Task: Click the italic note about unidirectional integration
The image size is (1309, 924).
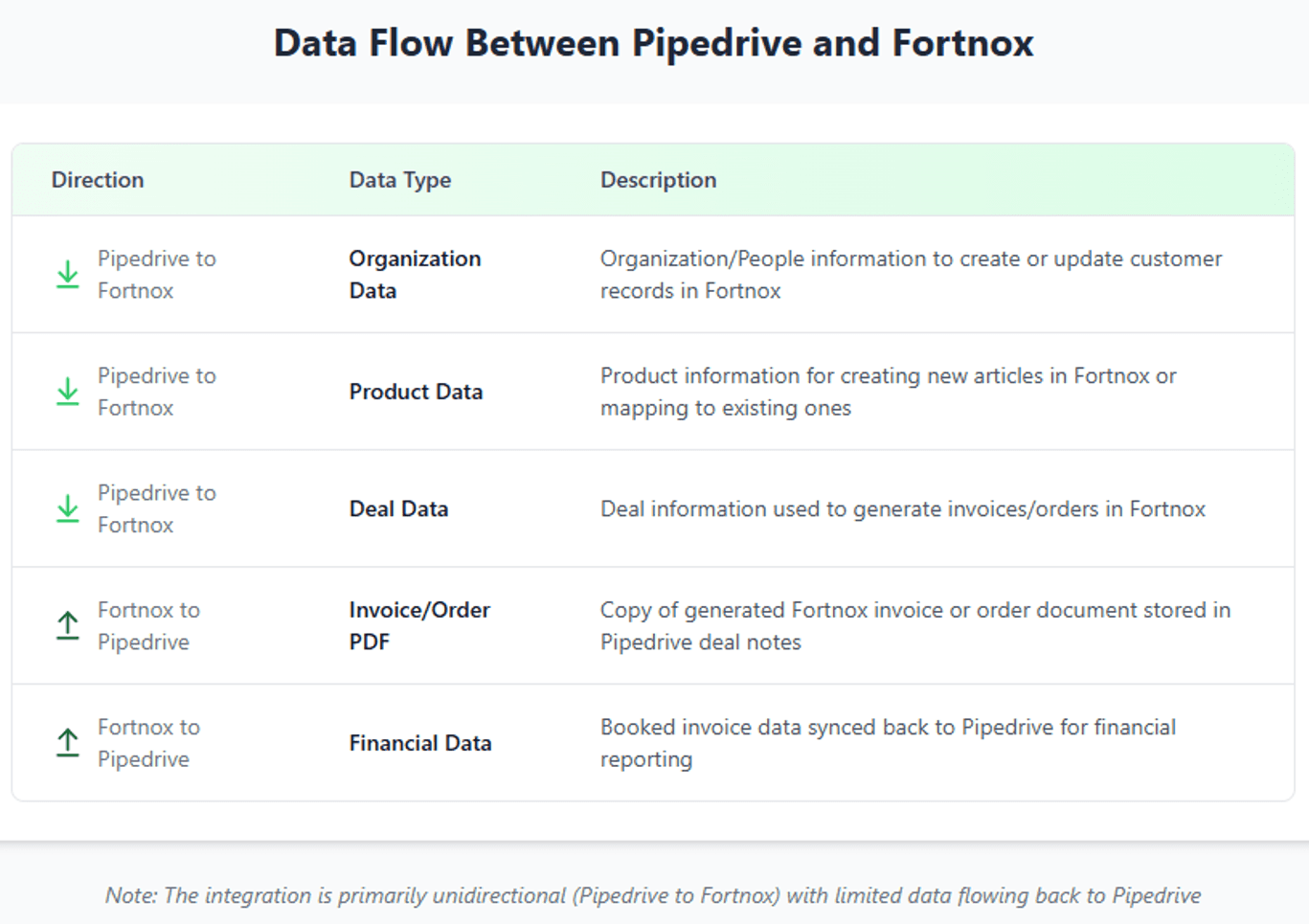Action: [653, 895]
